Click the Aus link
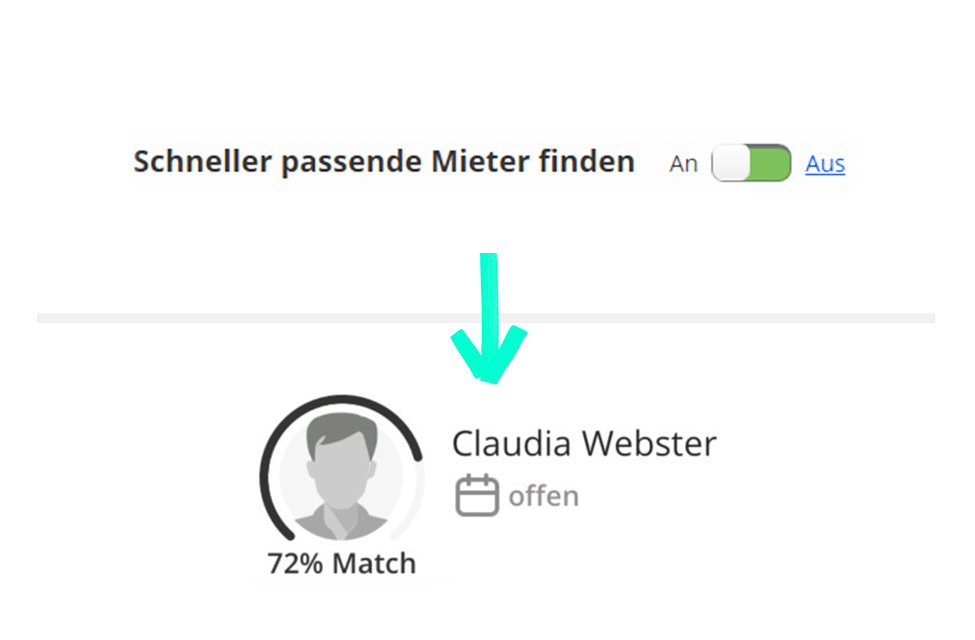Image resolution: width=975 pixels, height=640 pixels. [824, 164]
